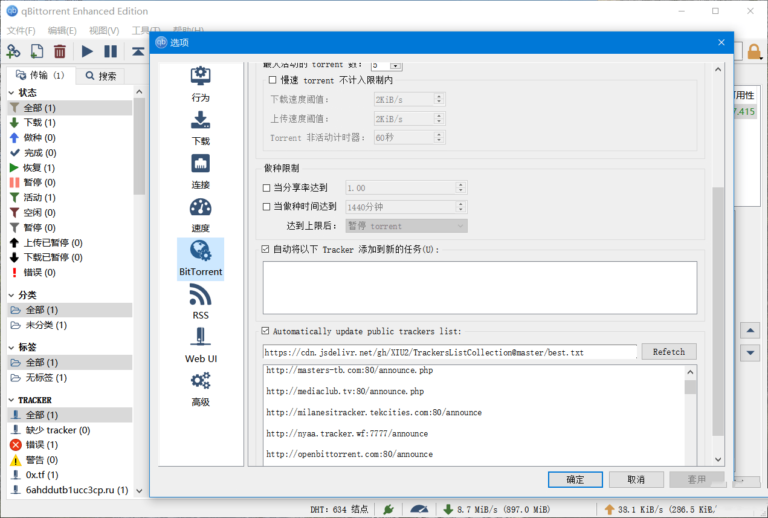Enable 慢速 torrent 不计入限制内 checkbox

tap(273, 80)
